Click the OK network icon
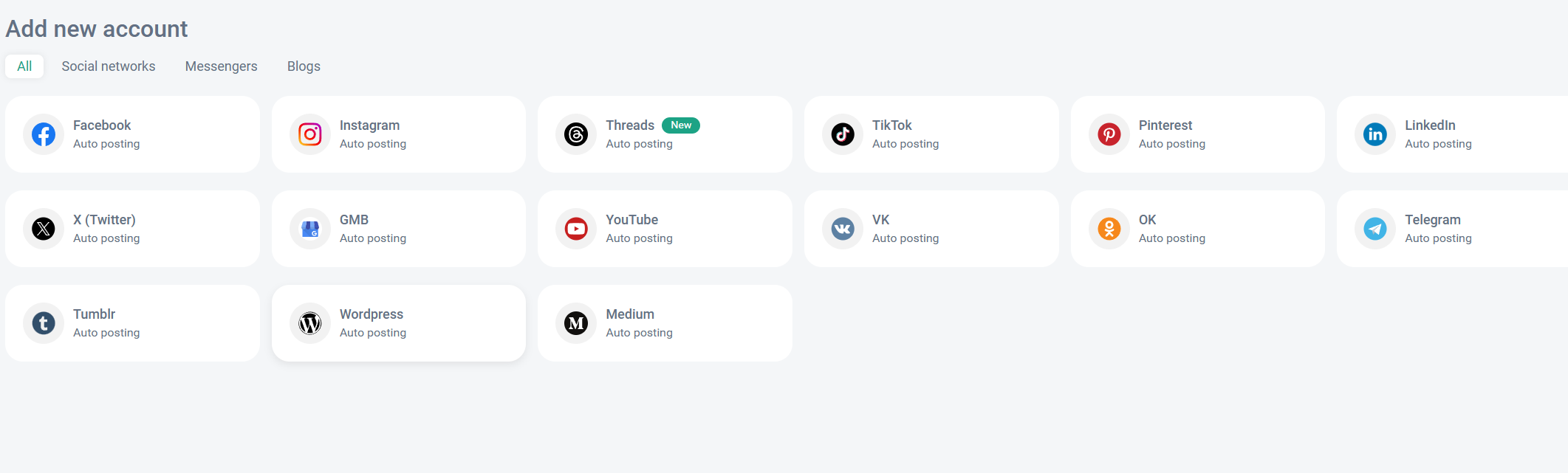This screenshot has height=473, width=1568. click(x=1109, y=229)
